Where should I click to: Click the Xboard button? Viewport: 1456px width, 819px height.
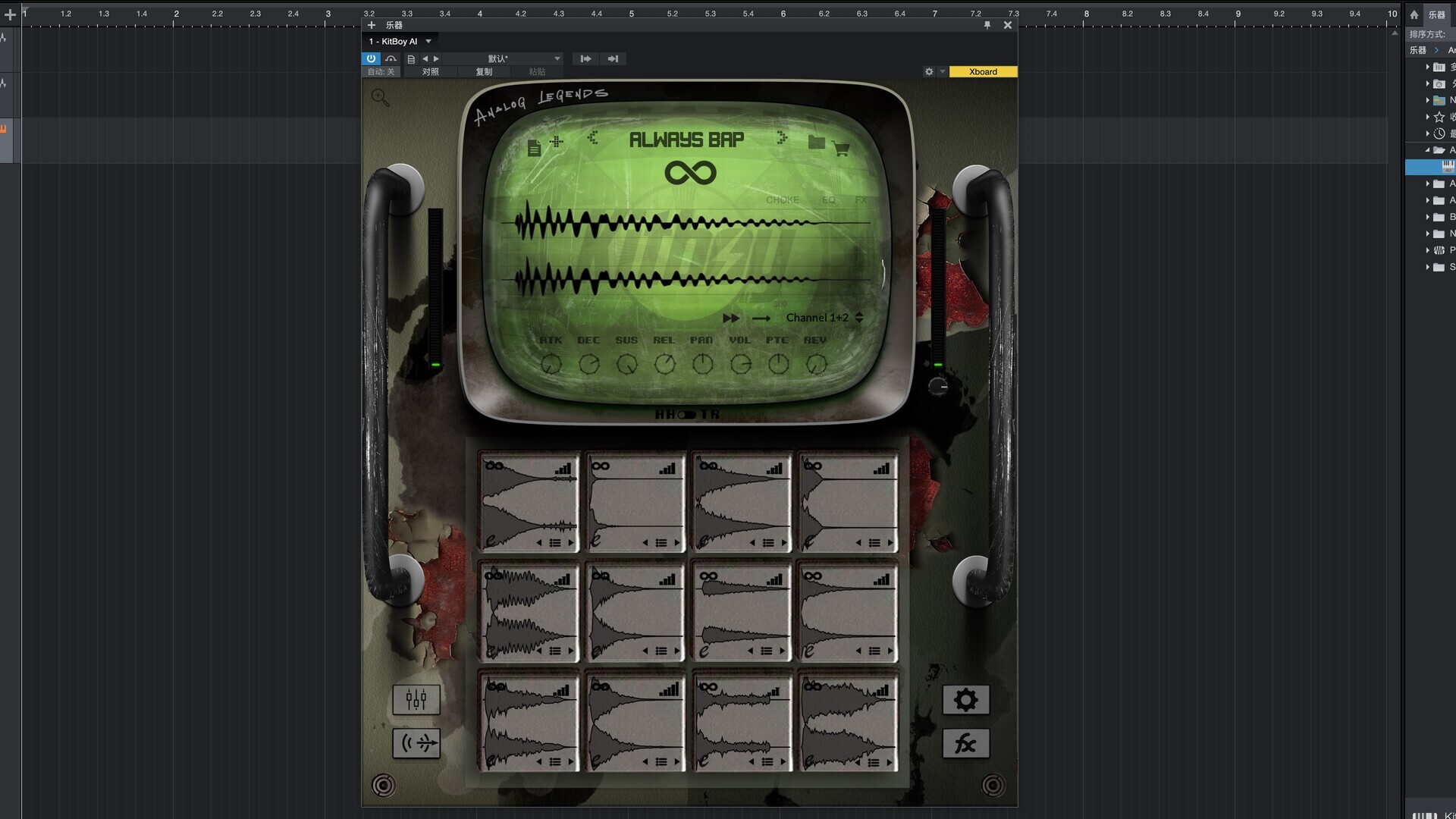pyautogui.click(x=983, y=72)
